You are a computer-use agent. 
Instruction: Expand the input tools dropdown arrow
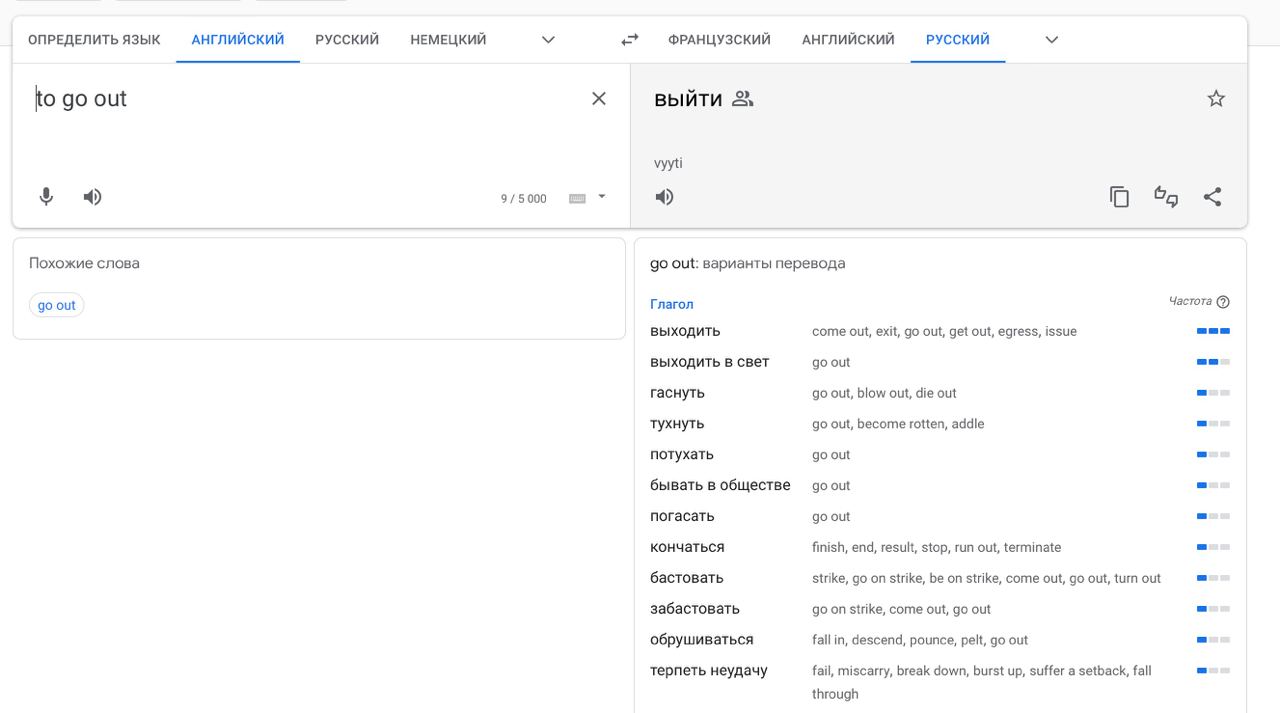point(602,197)
